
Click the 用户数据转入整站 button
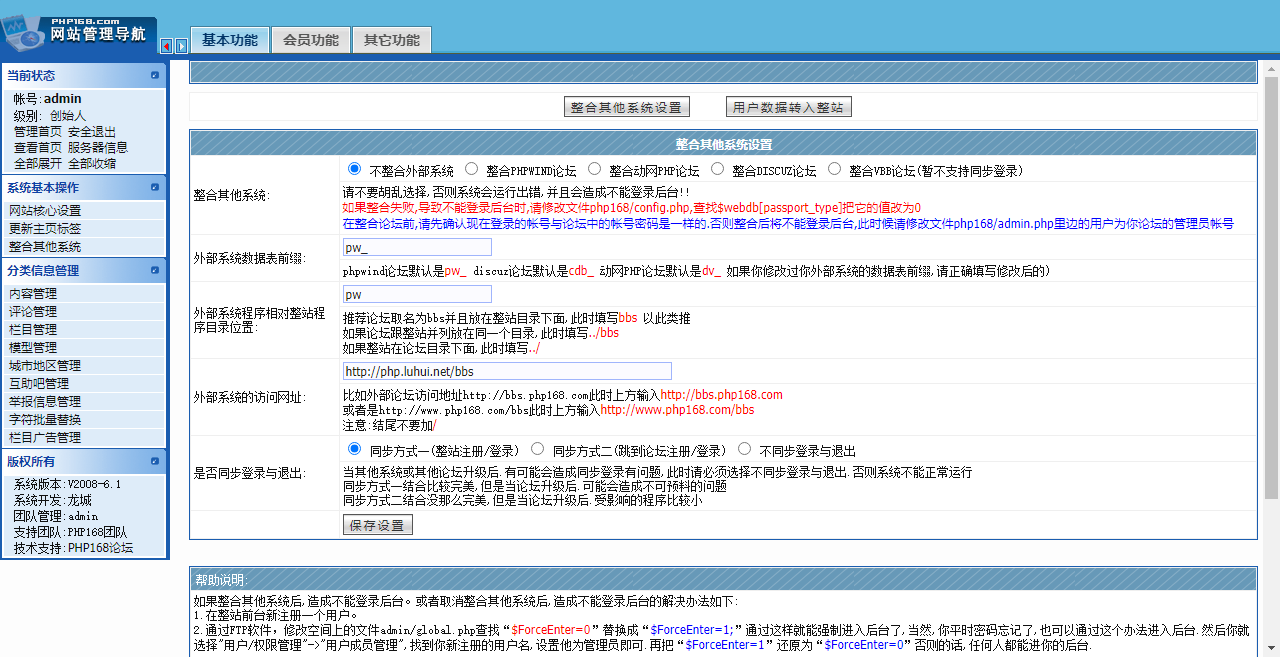point(789,107)
